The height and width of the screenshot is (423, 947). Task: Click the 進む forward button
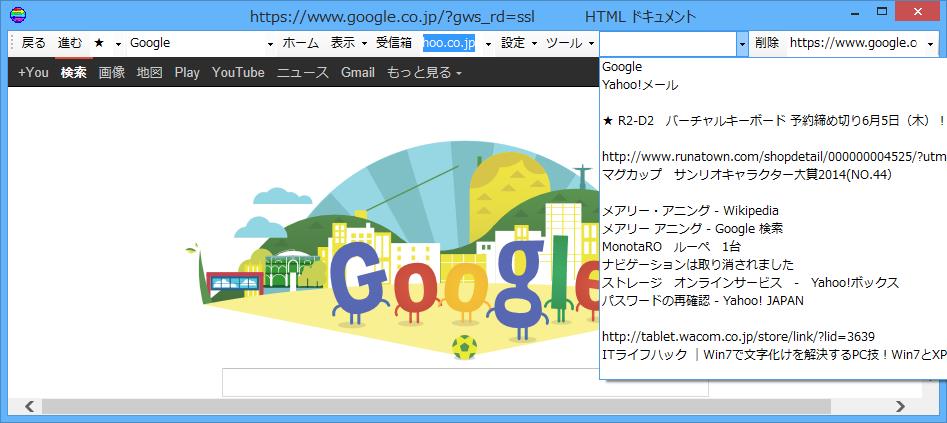[70, 44]
